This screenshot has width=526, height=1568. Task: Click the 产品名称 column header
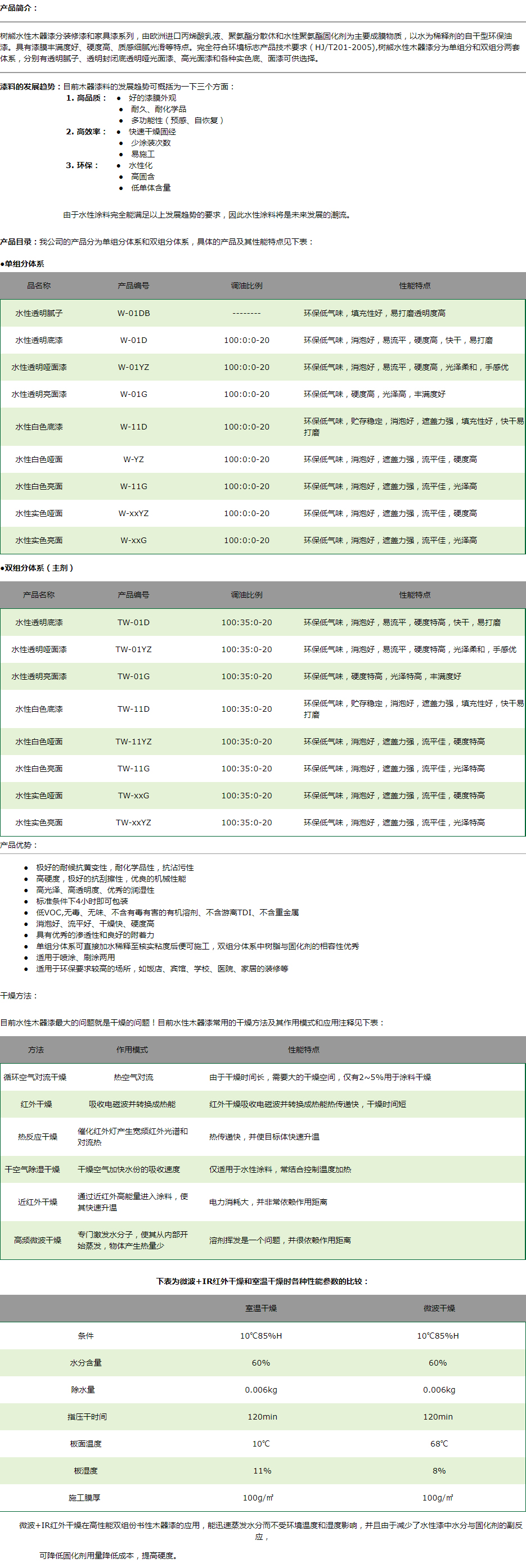click(39, 595)
